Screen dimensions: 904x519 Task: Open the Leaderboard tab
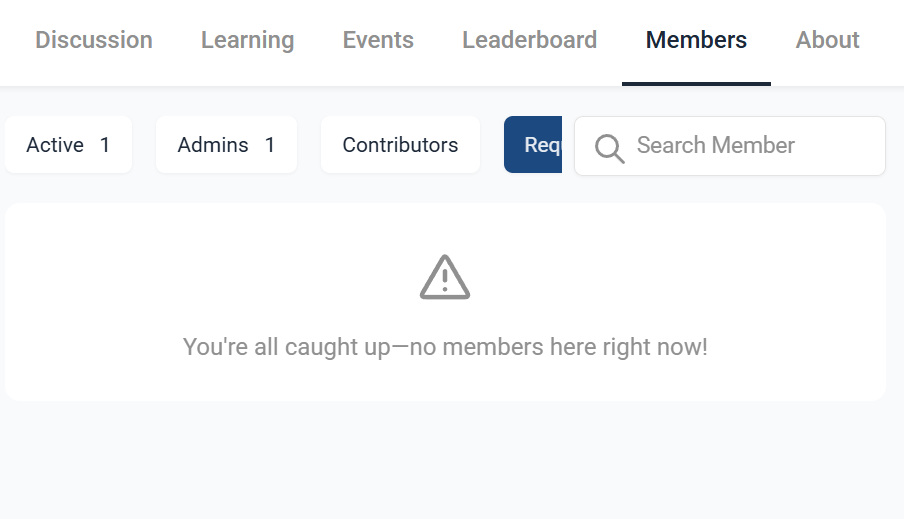coord(529,40)
